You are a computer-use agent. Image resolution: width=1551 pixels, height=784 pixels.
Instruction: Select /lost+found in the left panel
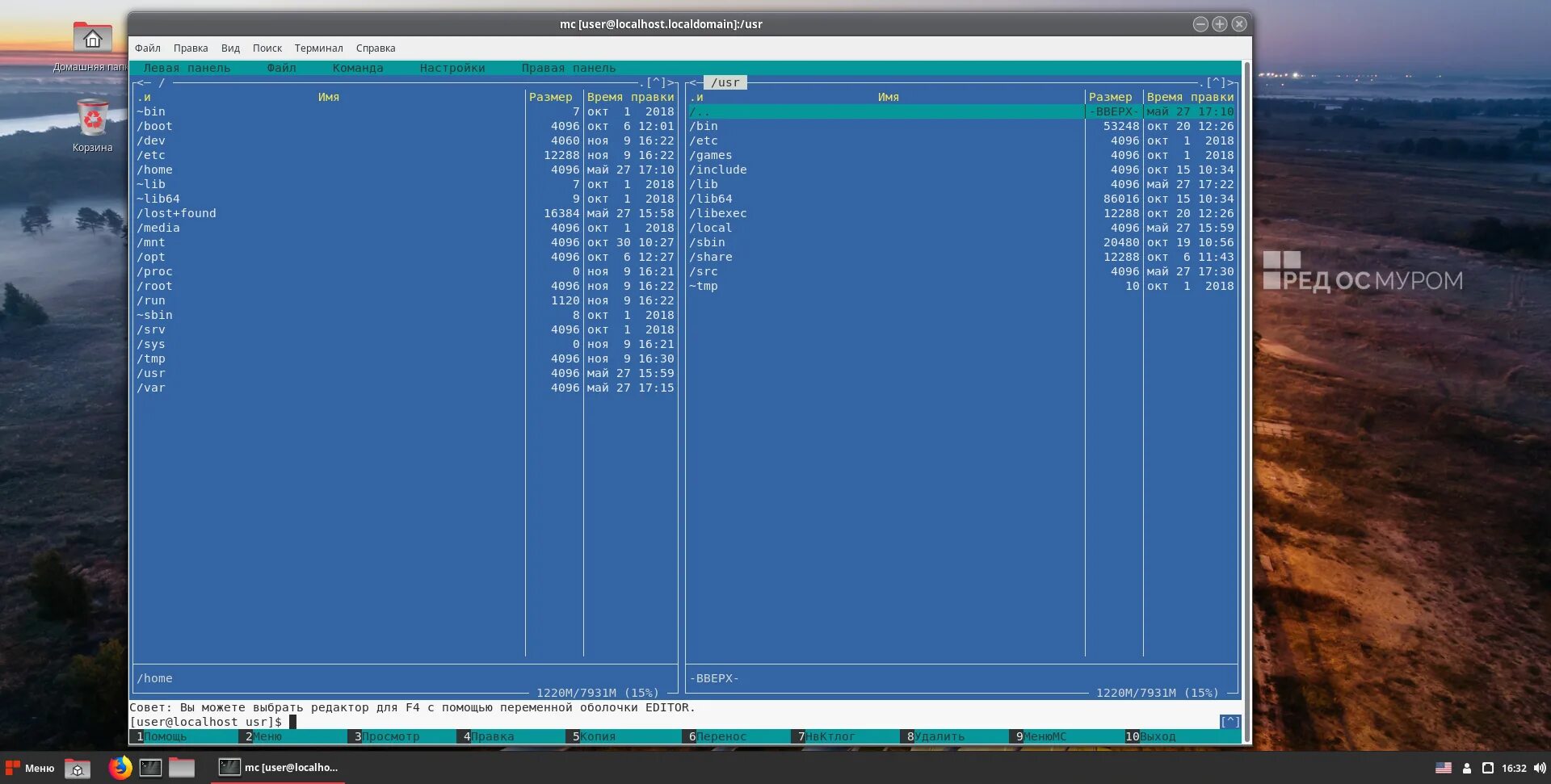[x=406, y=213]
